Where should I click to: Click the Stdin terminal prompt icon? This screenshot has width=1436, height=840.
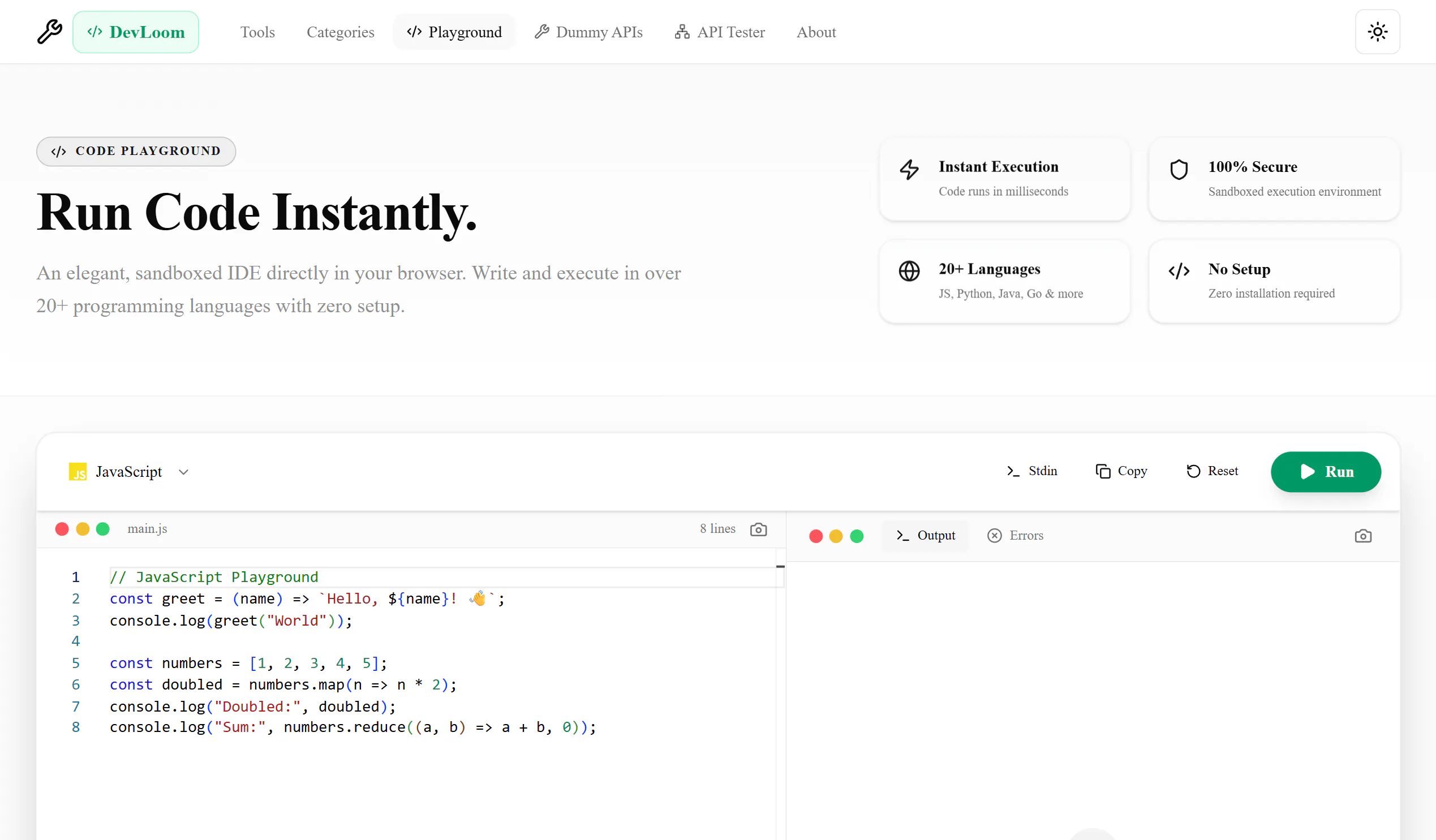pyautogui.click(x=1013, y=471)
